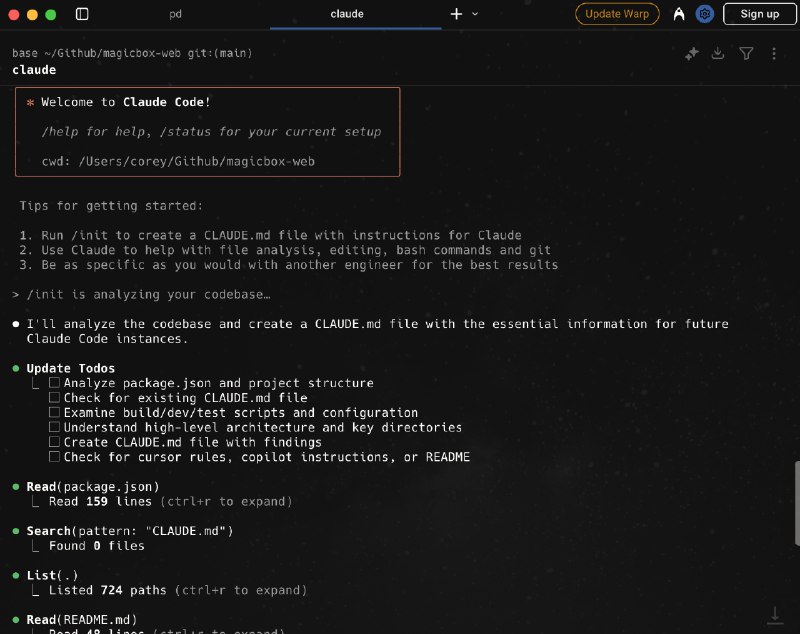Click the prompt path ~/Github/magicbox-web
Screen dimensions: 800x634
click(112, 53)
